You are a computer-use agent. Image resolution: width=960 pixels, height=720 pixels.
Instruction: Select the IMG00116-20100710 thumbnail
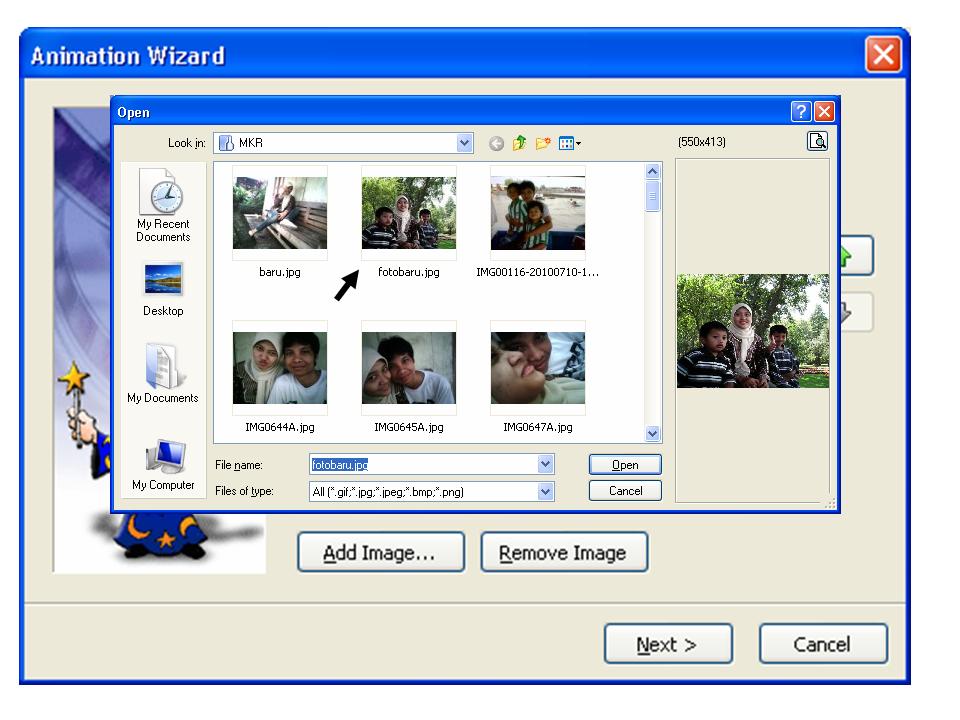[538, 213]
